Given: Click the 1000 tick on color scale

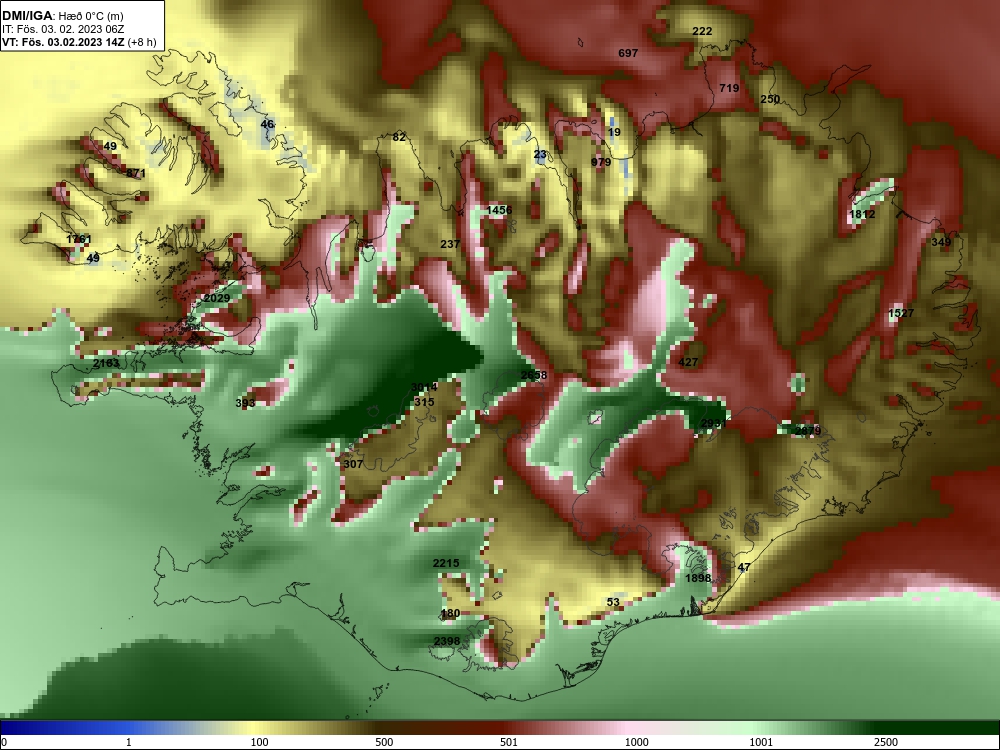Looking at the screenshot, I should click(636, 742).
